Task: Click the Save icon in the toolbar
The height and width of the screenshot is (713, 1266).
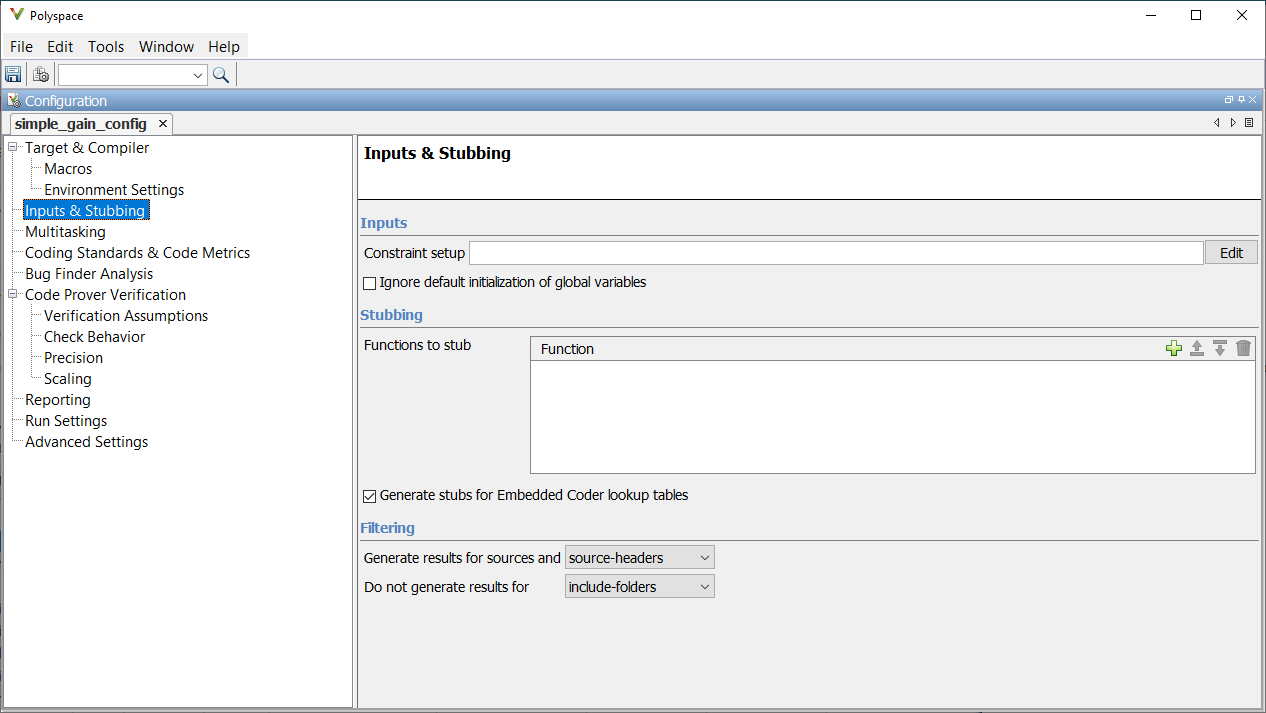Action: click(13, 75)
